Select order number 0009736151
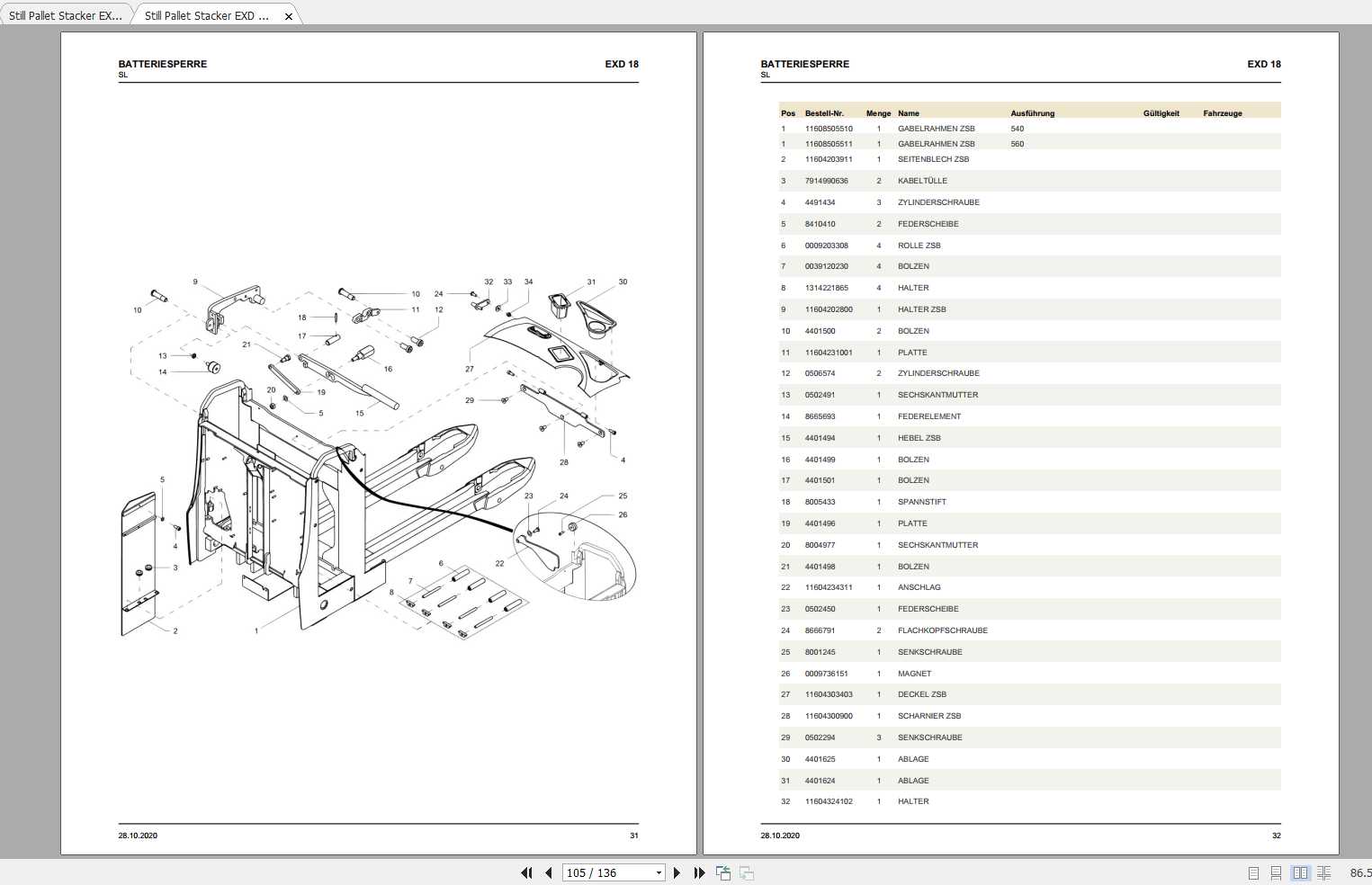The image size is (1372, 885). click(x=826, y=674)
